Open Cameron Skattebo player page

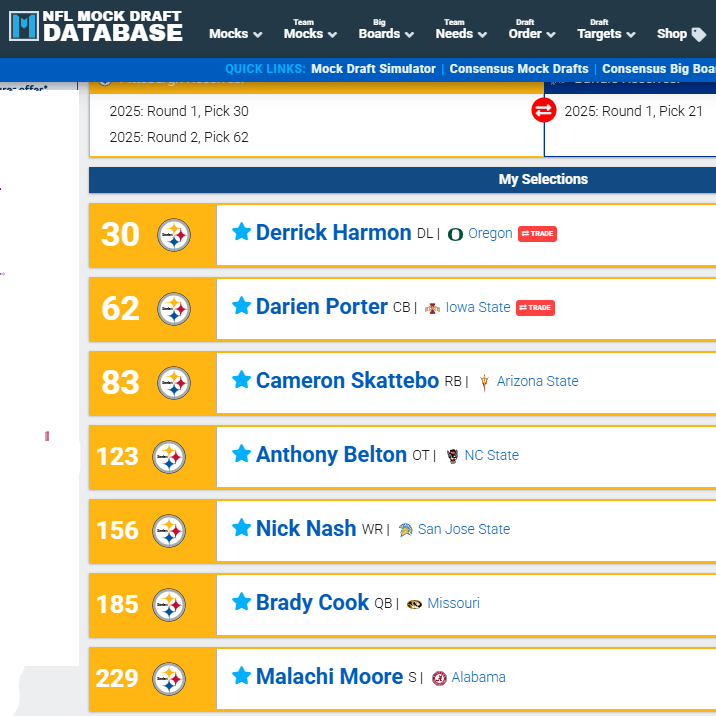(x=347, y=380)
